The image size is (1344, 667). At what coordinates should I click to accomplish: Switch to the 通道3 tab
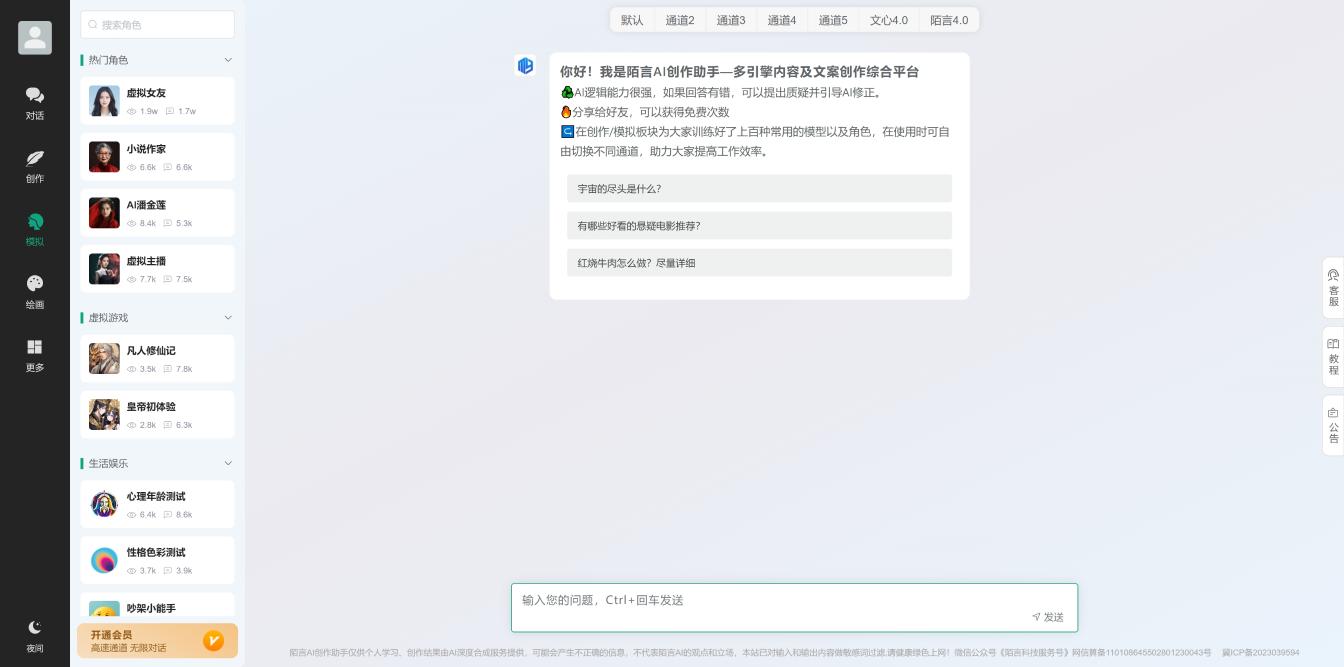(x=731, y=20)
